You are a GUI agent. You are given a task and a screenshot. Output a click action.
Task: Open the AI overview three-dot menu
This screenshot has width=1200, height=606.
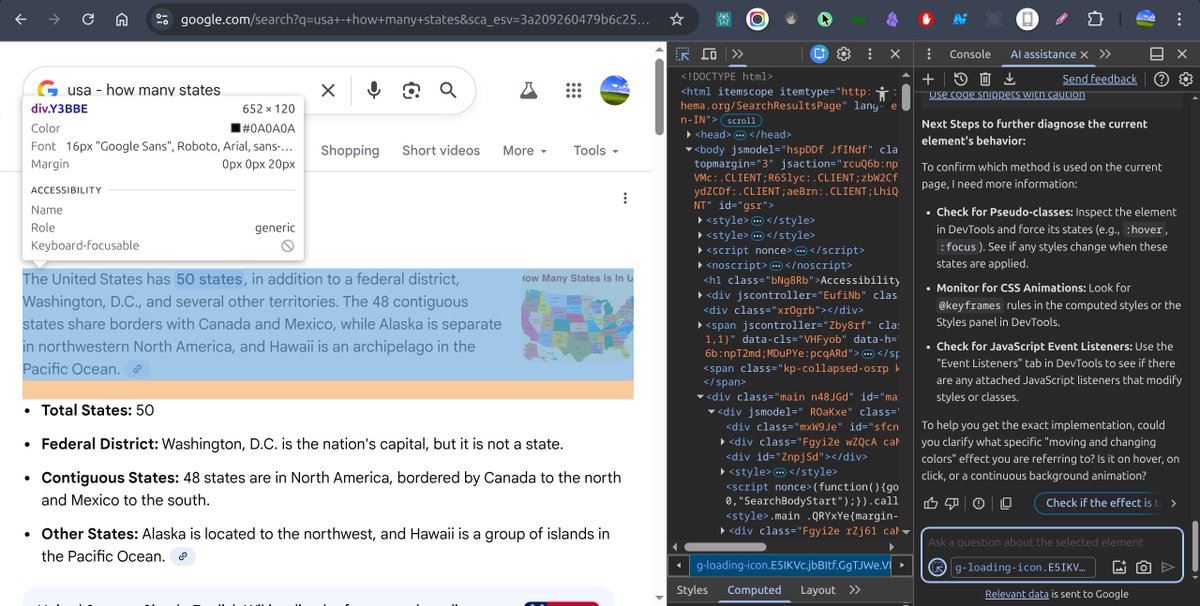click(x=625, y=199)
